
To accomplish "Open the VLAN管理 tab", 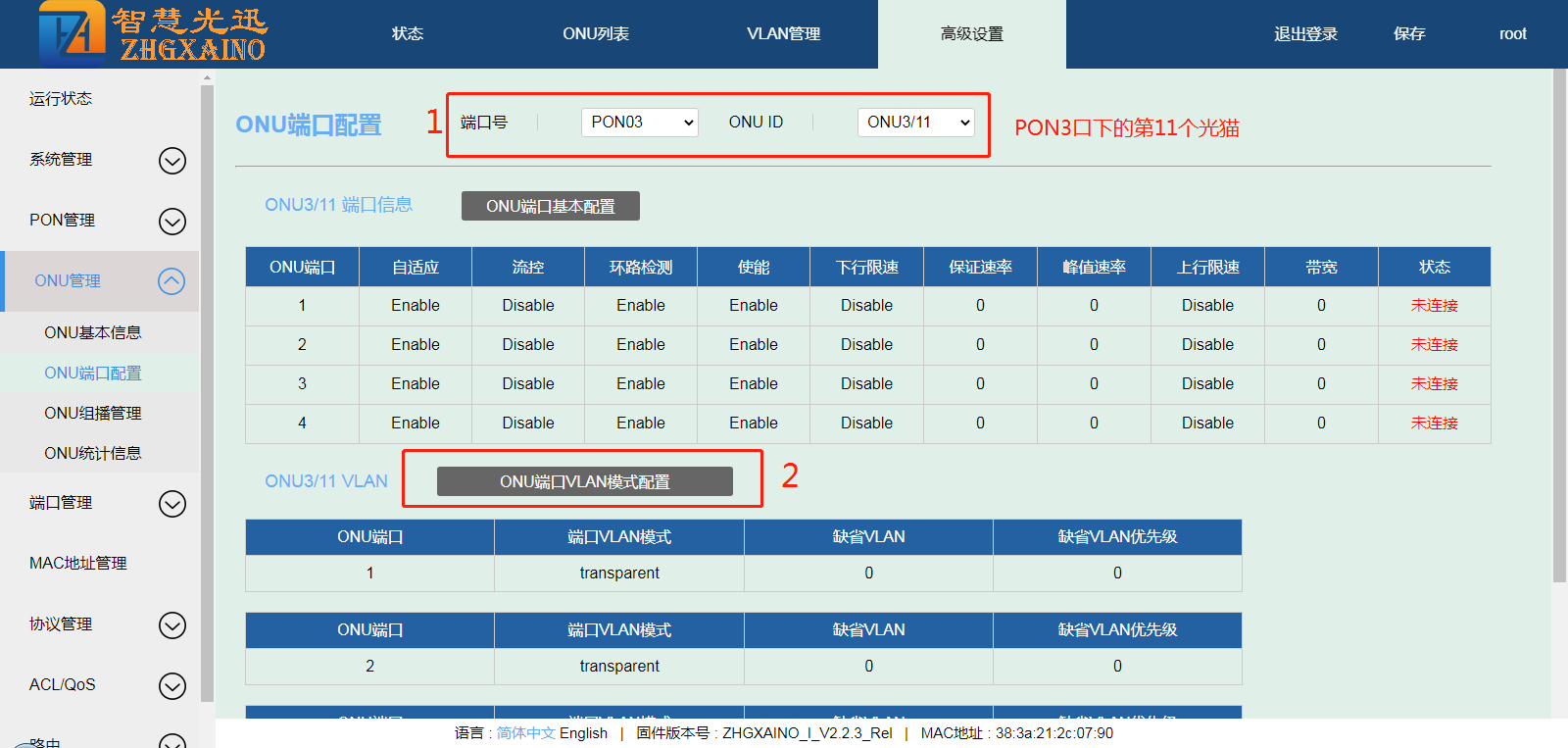I will coord(783,34).
